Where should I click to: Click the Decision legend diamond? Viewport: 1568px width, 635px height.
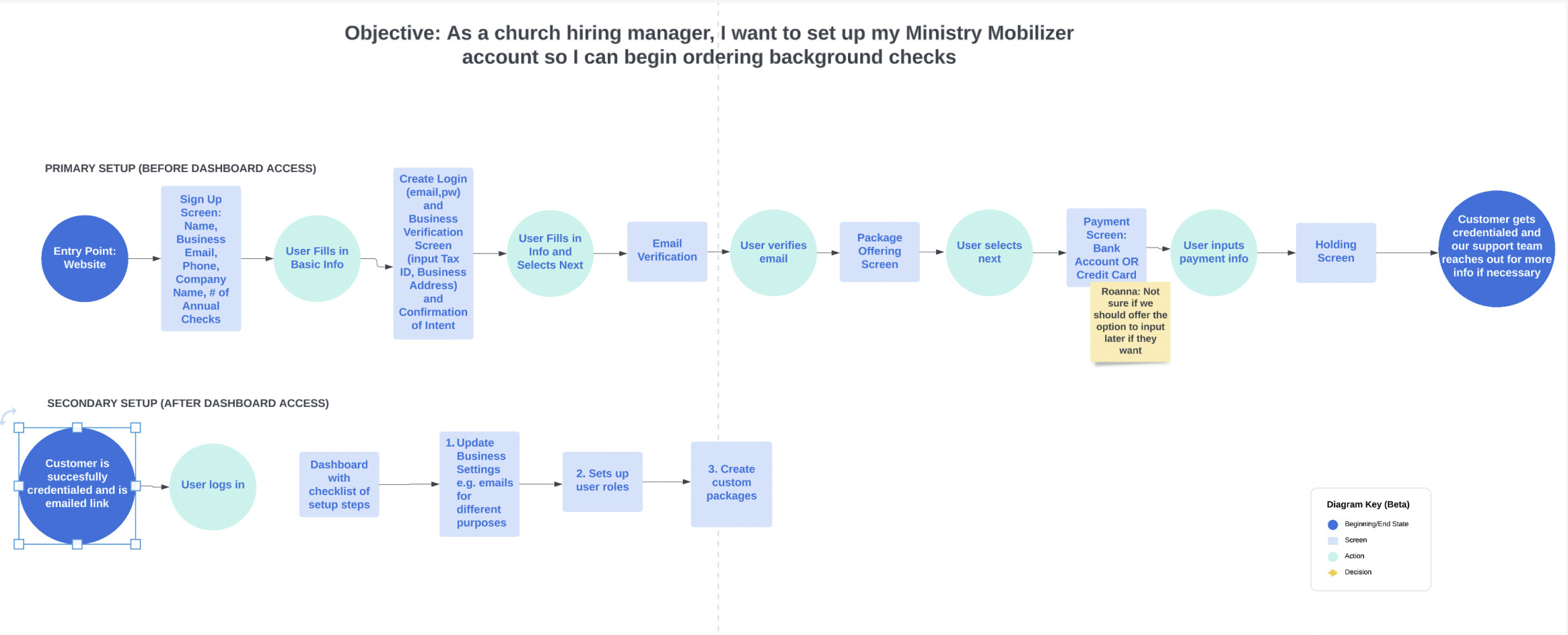pyautogui.click(x=1332, y=572)
